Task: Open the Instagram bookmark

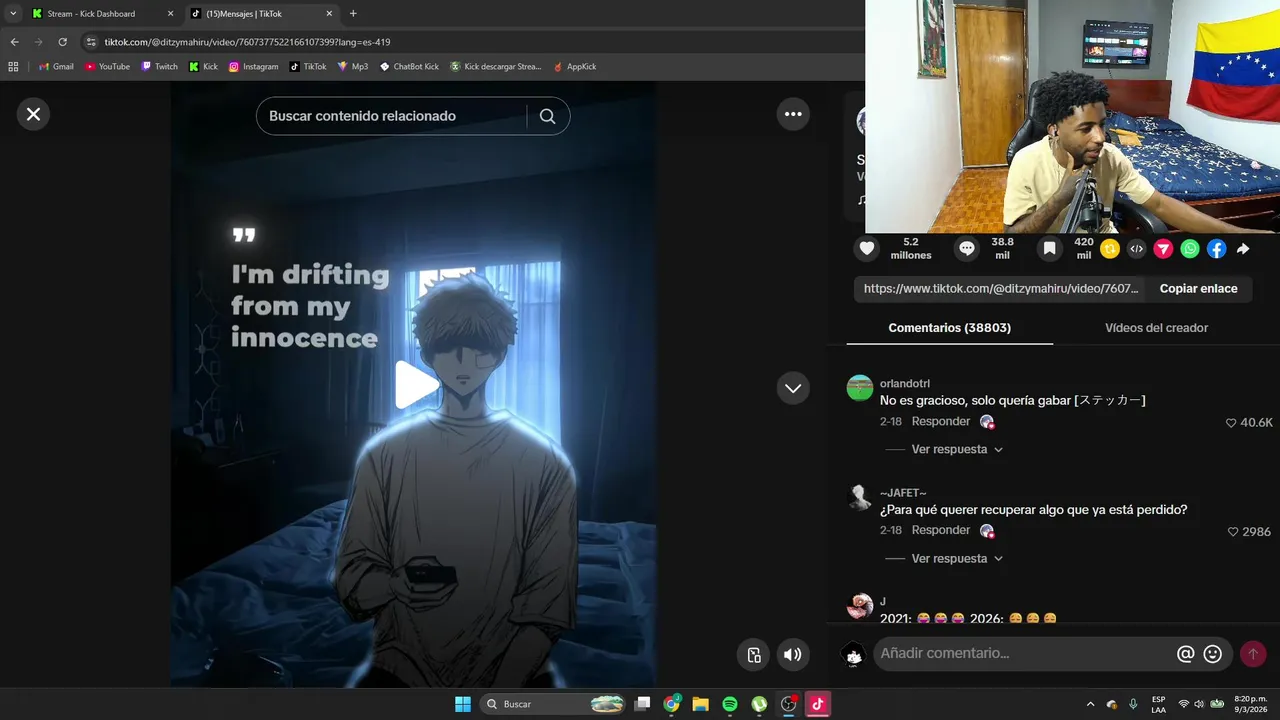Action: pos(254,67)
